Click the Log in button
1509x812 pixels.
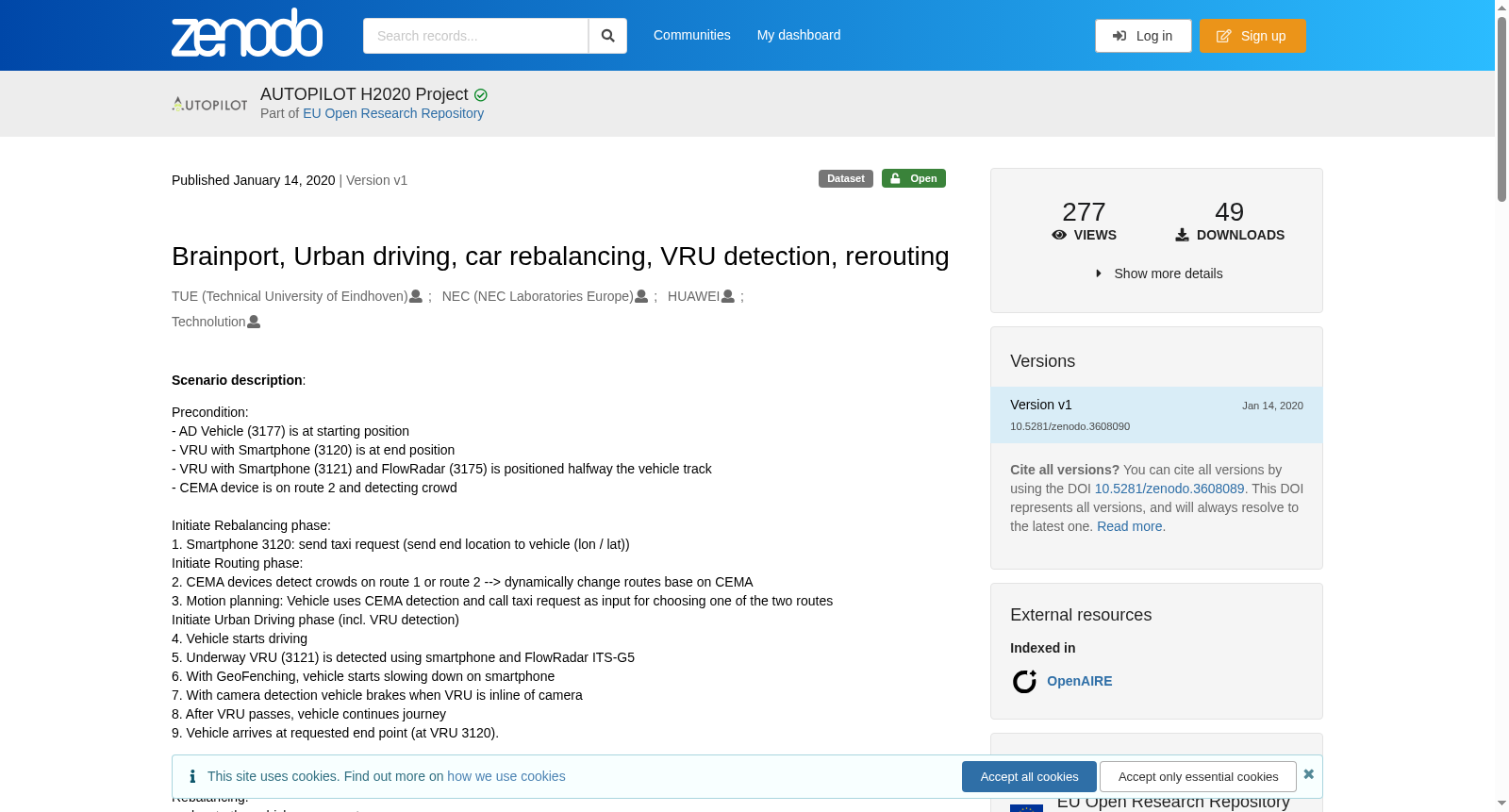tap(1143, 36)
